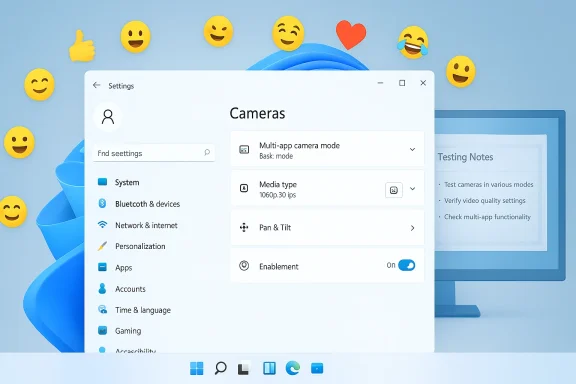Image resolution: width=576 pixels, height=384 pixels.
Task: Click Testing Notes title on monitor
Action: click(x=465, y=157)
